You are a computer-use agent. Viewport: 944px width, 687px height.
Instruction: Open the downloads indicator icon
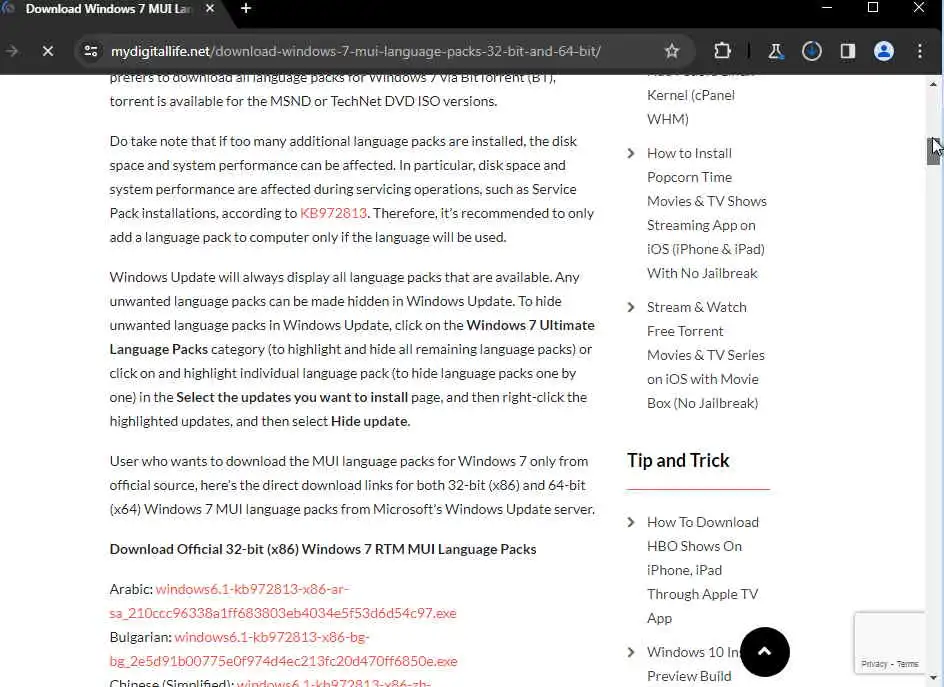pos(812,51)
